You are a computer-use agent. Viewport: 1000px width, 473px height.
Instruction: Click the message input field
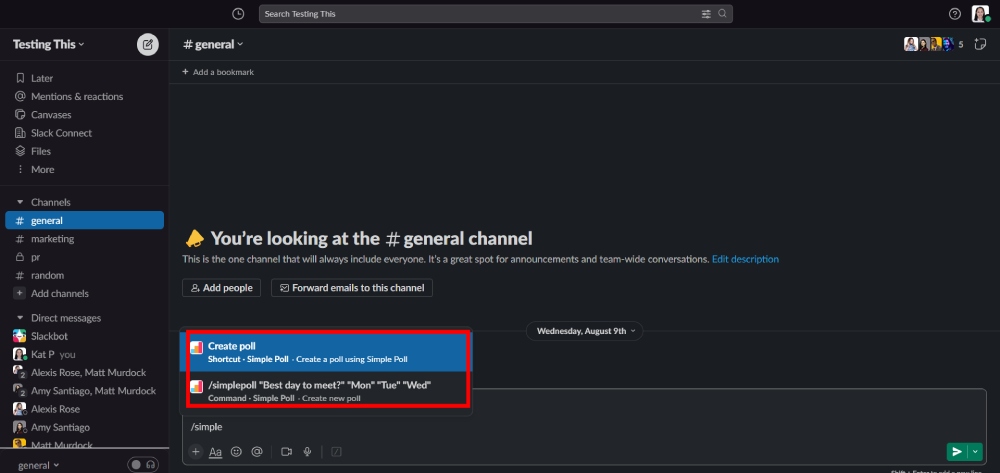pyautogui.click(x=585, y=426)
